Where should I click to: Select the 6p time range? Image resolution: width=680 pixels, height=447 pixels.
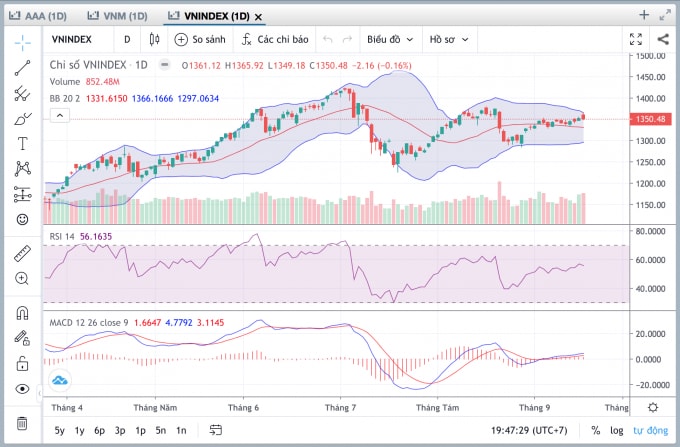click(x=100, y=431)
